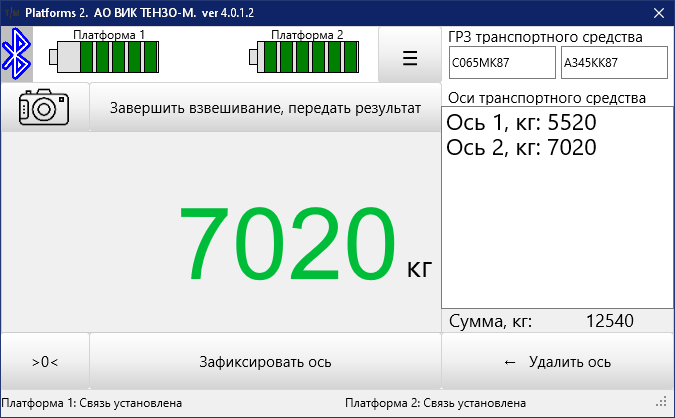The width and height of the screenshot is (675, 418).
Task: Click the C065MK87 plate input field
Action: (x=500, y=62)
